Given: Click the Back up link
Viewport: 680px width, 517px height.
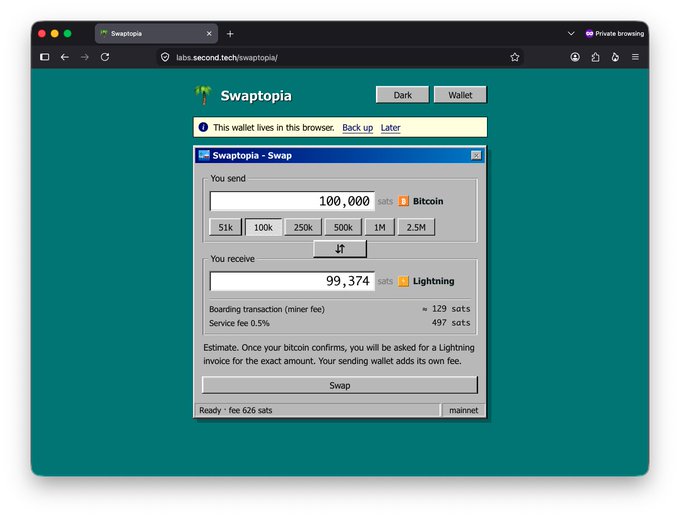Looking at the screenshot, I should (357, 128).
